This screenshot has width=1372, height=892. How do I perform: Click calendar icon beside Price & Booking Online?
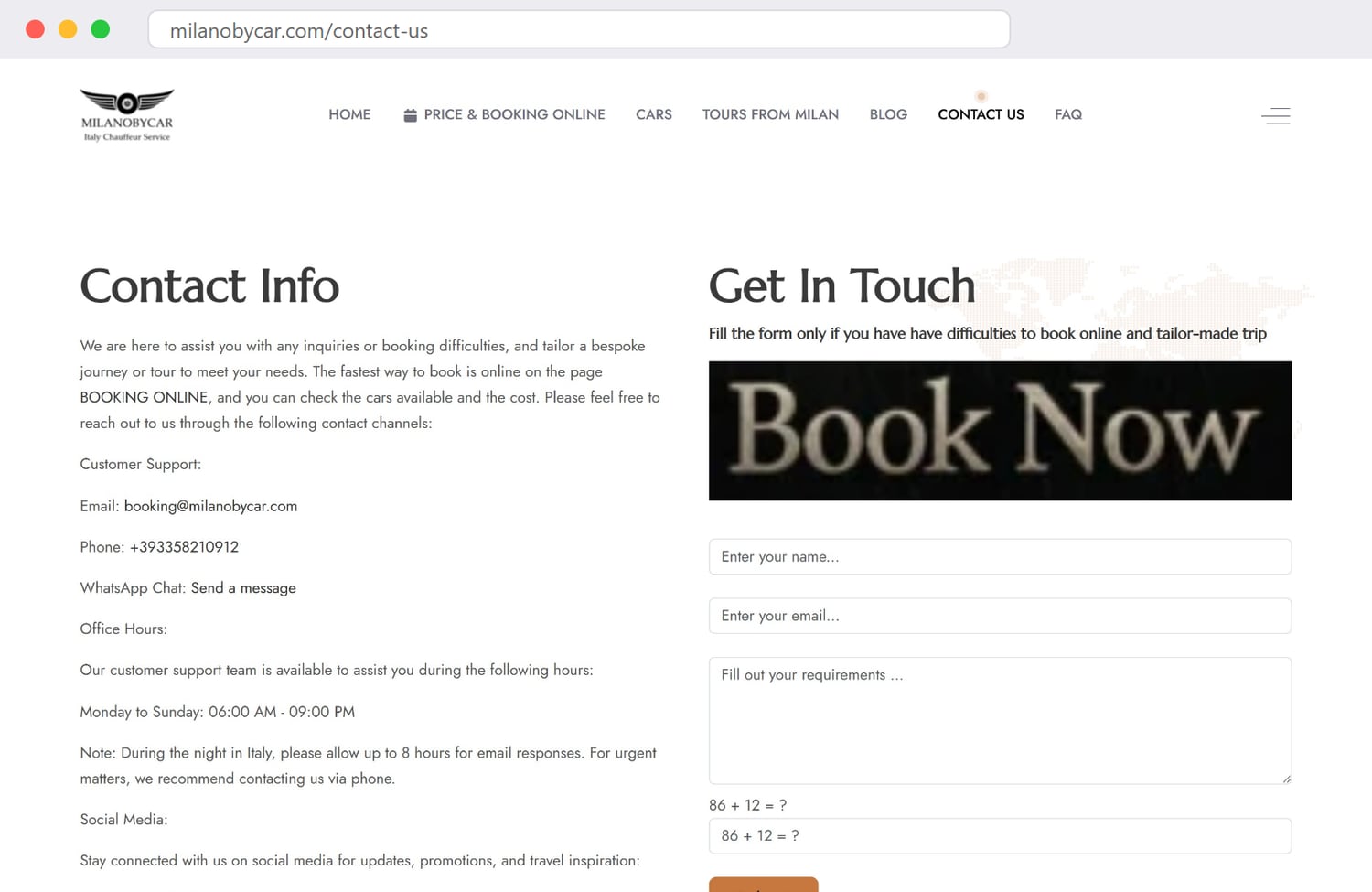[410, 115]
